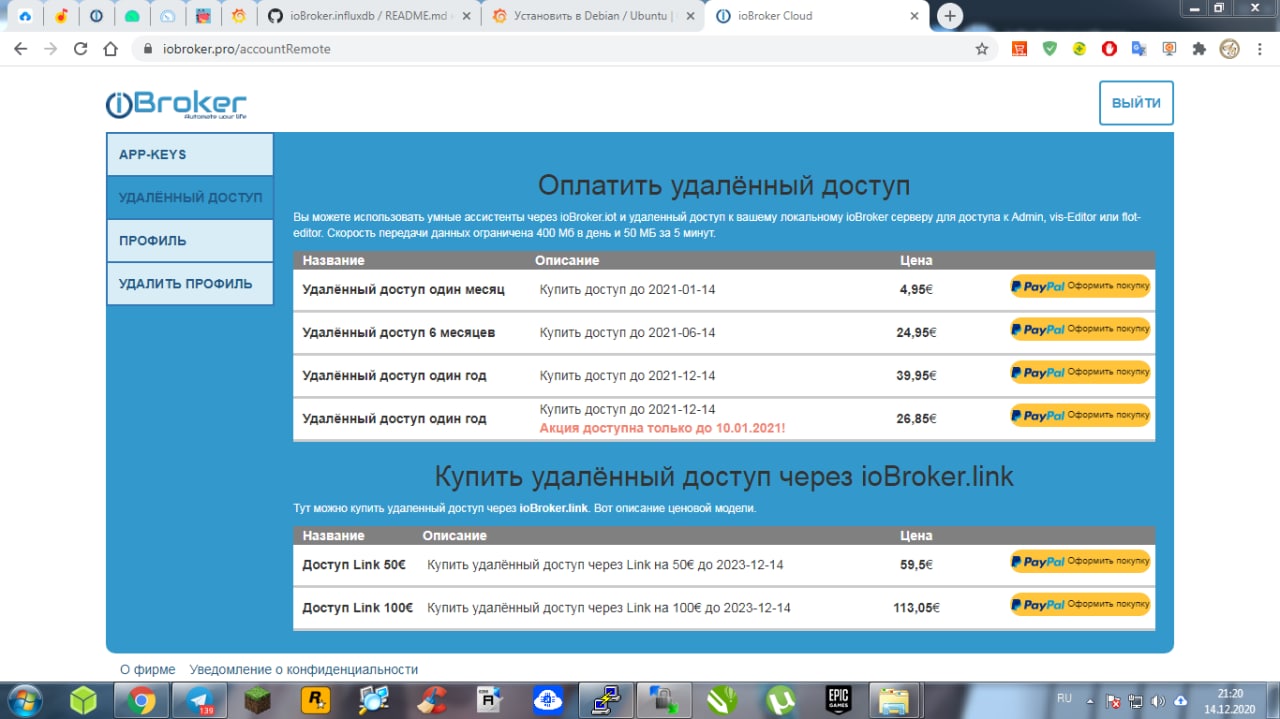Image resolution: width=1280 pixels, height=719 pixels.
Task: Buy Link 50€ access via PayPal
Action: tap(1080, 561)
